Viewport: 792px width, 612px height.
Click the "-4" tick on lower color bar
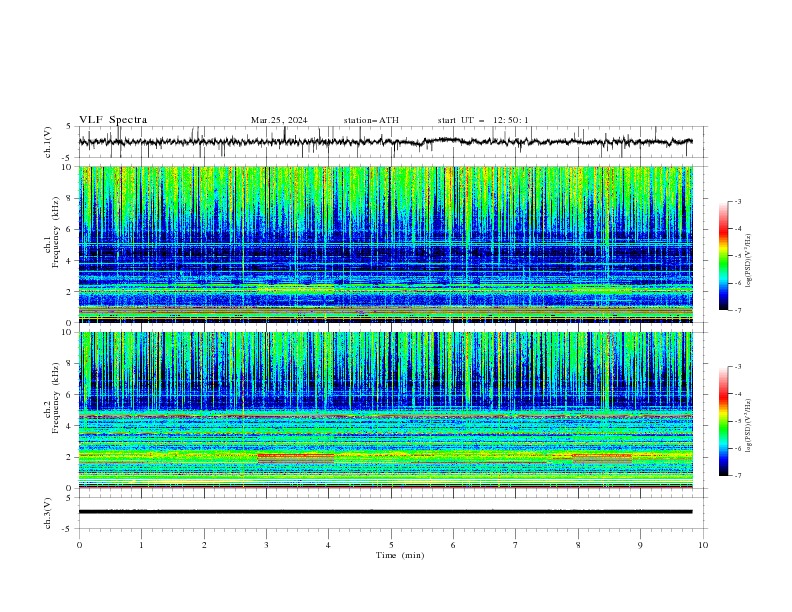pos(738,394)
